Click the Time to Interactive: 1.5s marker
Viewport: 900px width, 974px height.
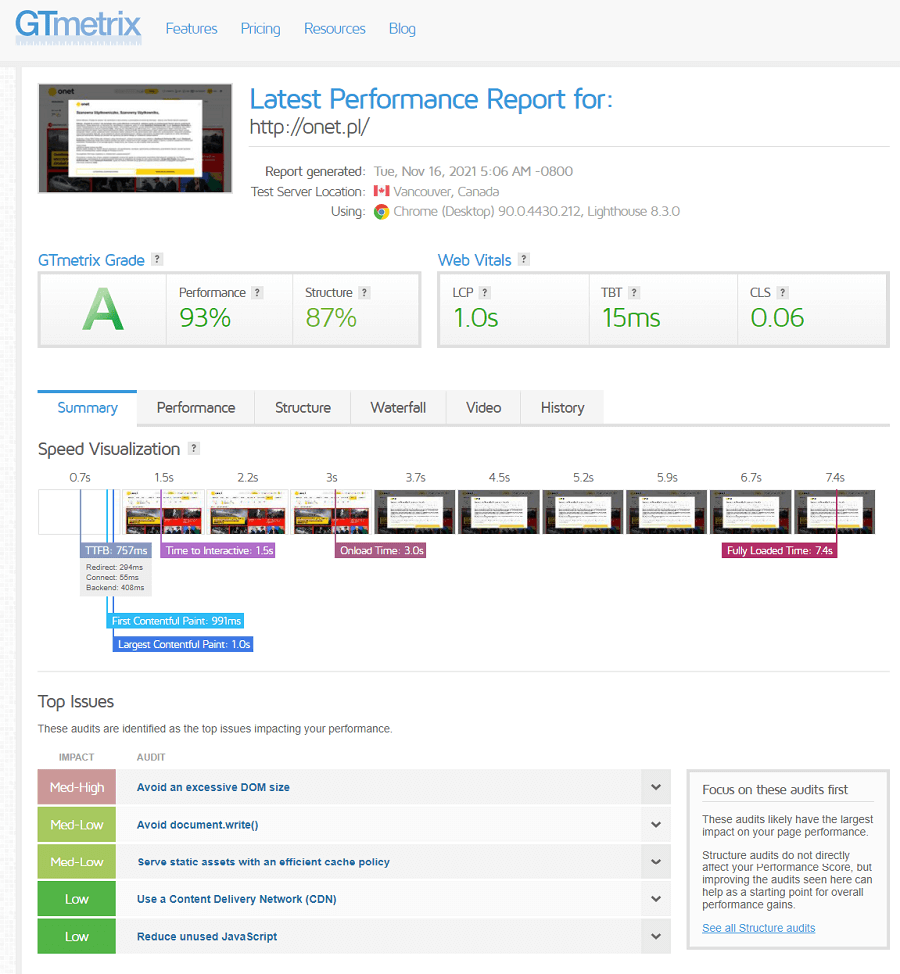(219, 550)
